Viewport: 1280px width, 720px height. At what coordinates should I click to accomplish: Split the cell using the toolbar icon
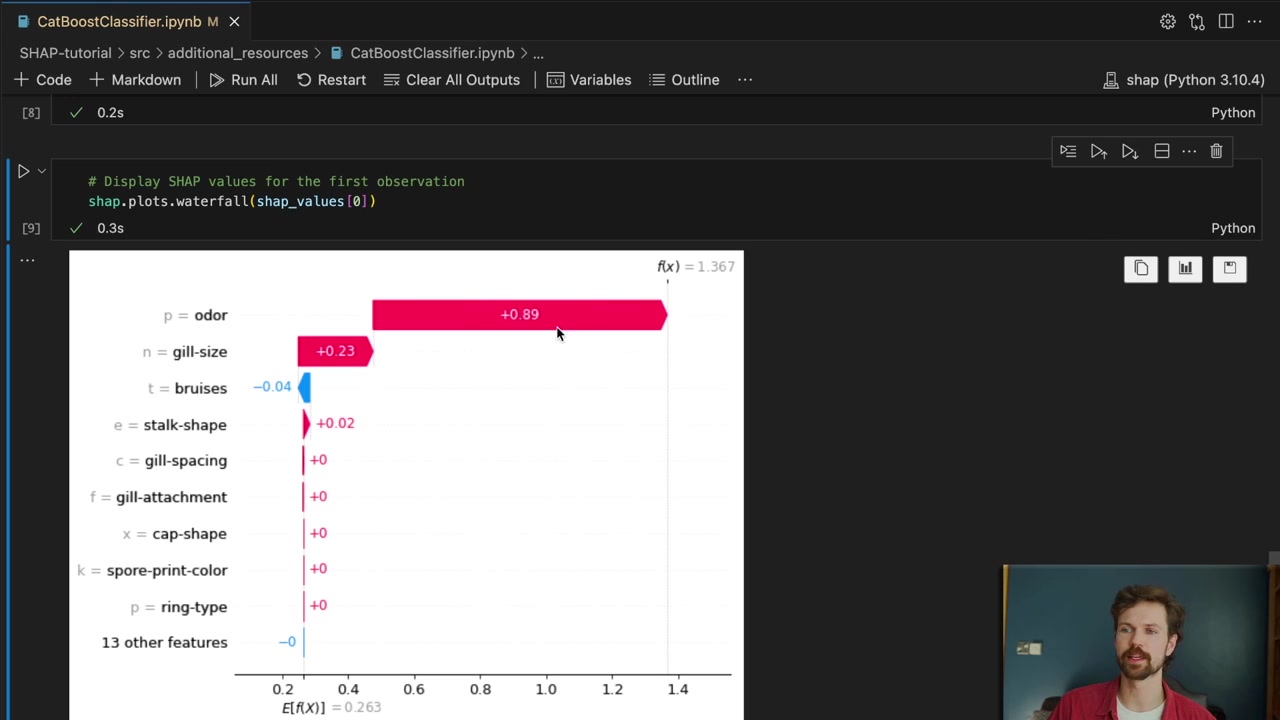(1161, 151)
